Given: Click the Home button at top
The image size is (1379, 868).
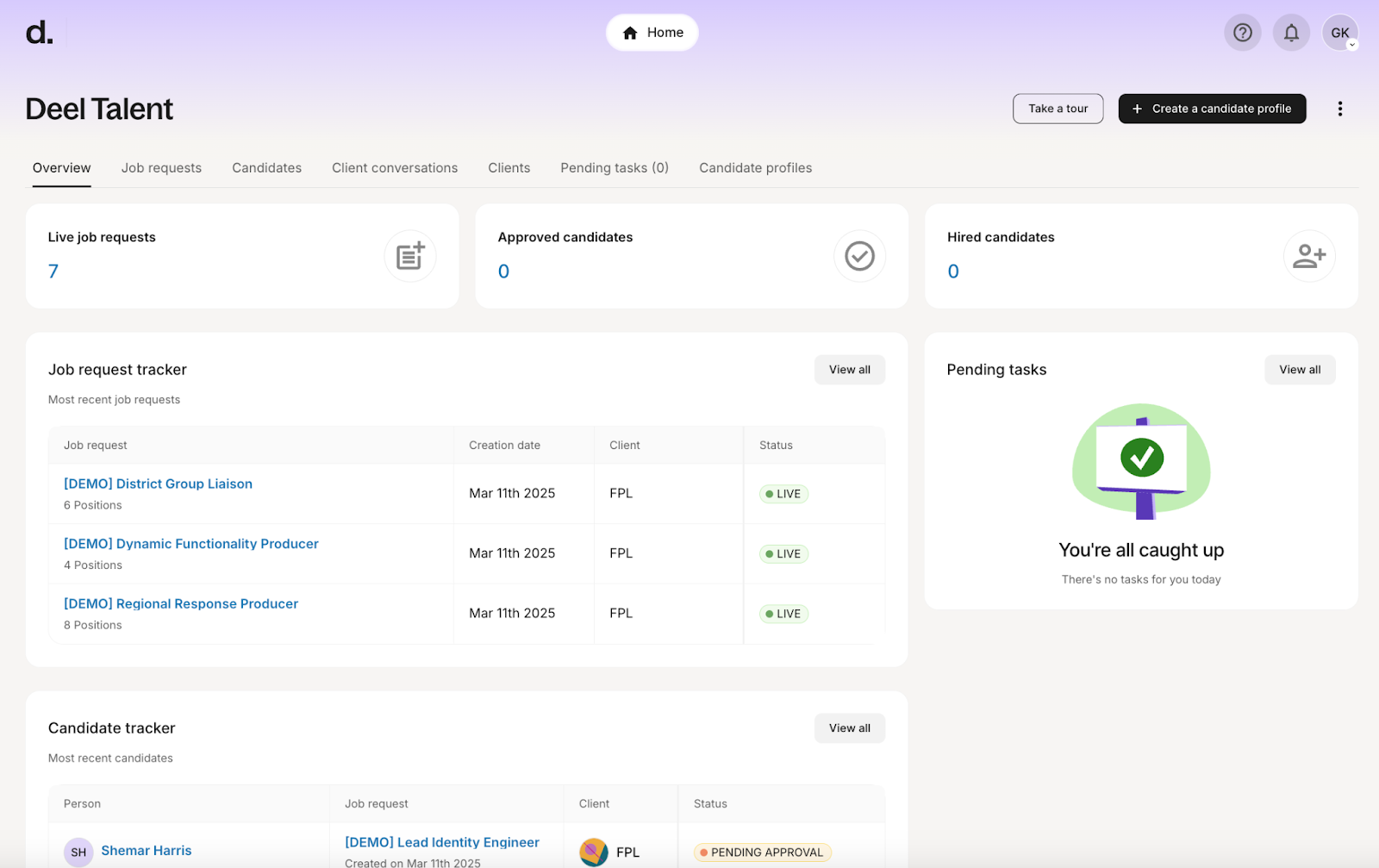Looking at the screenshot, I should click(652, 33).
